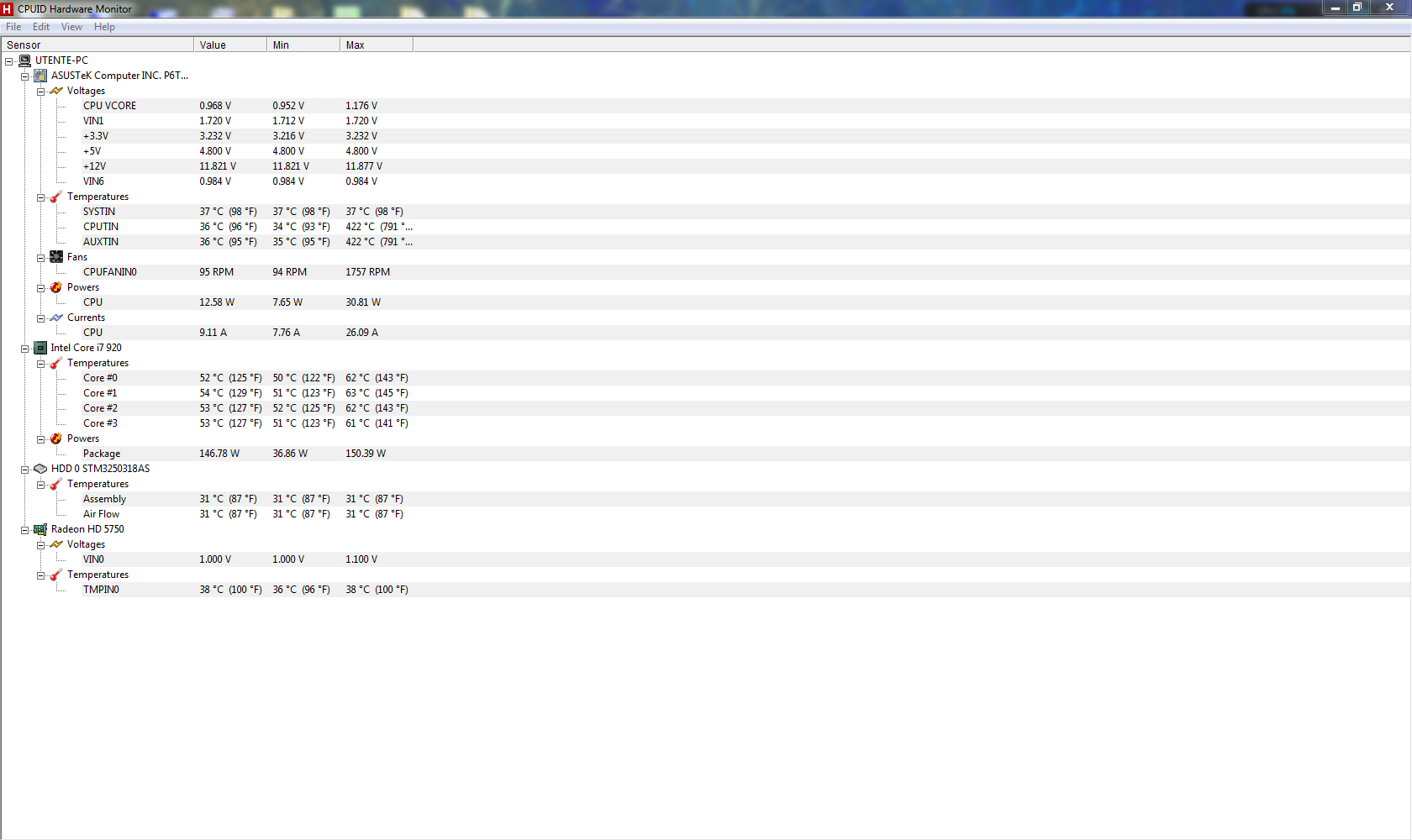This screenshot has width=1412, height=840.
Task: Collapse the Radeon Voltages group
Action: (41, 545)
